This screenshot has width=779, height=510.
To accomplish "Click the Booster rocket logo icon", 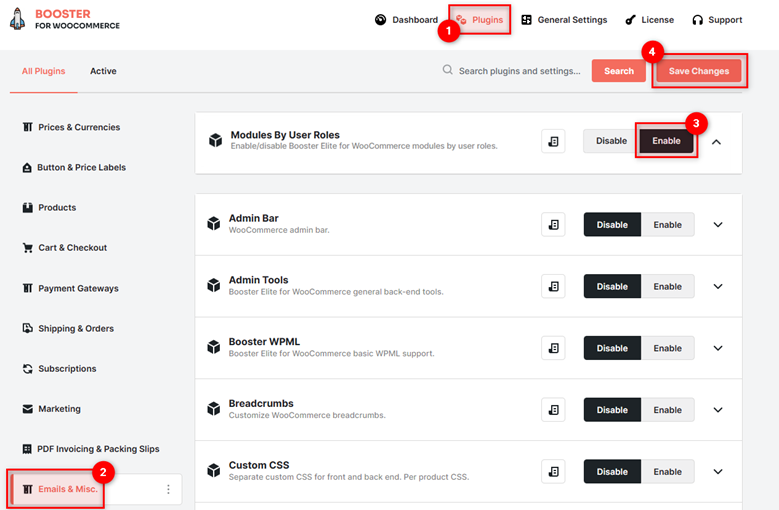I will pos(17,19).
